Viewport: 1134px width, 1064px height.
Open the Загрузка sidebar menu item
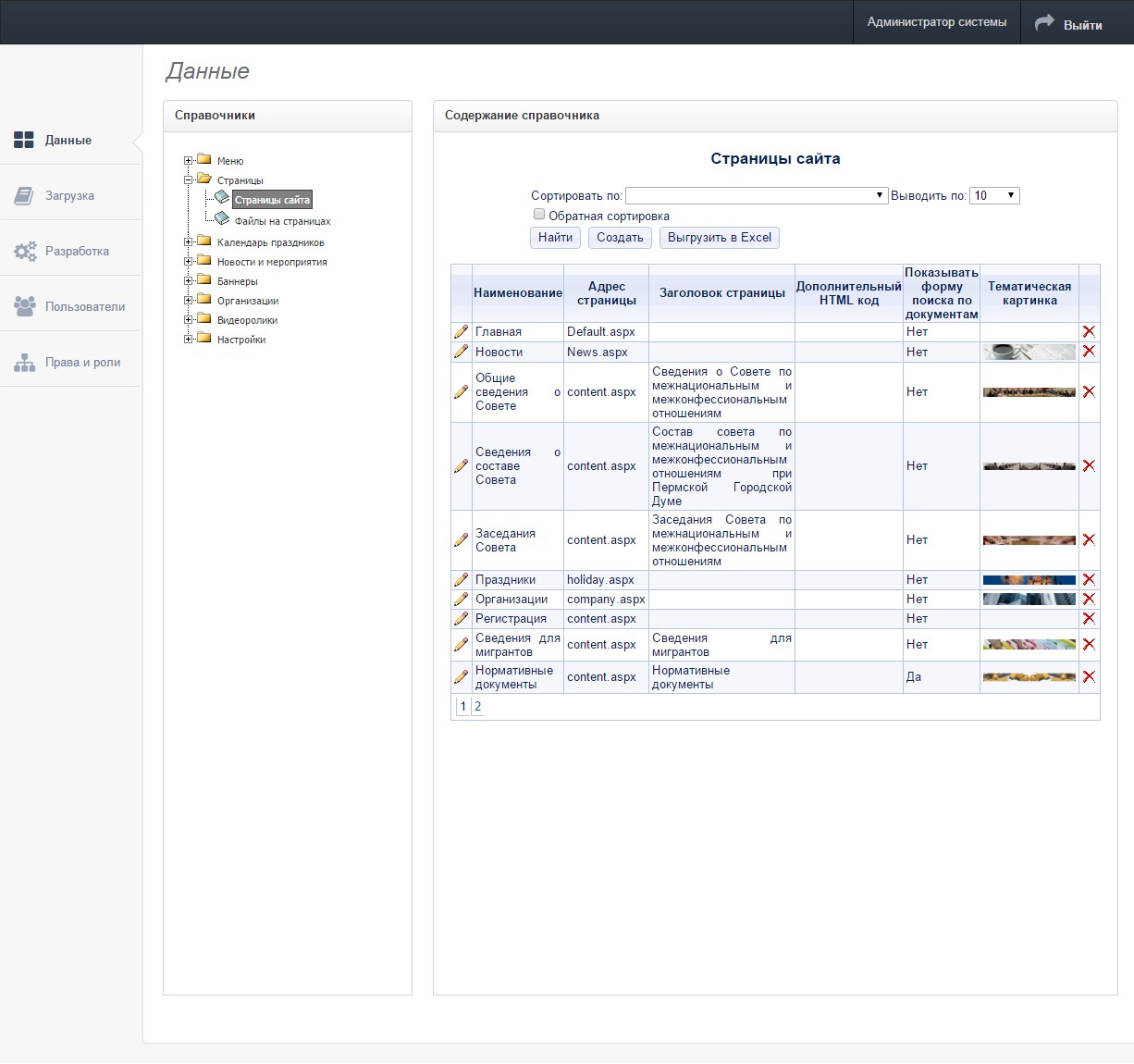click(x=69, y=196)
